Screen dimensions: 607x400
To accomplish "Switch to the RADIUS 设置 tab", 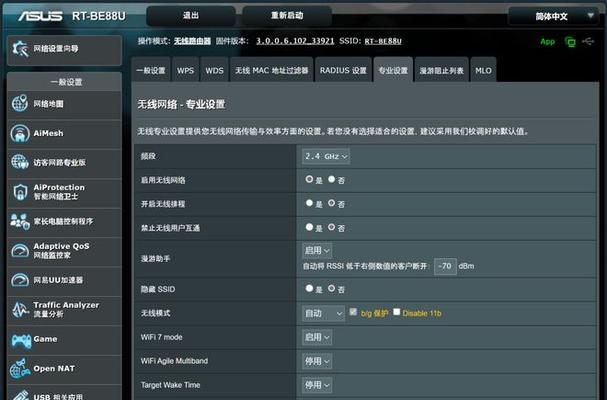I will tap(343, 70).
